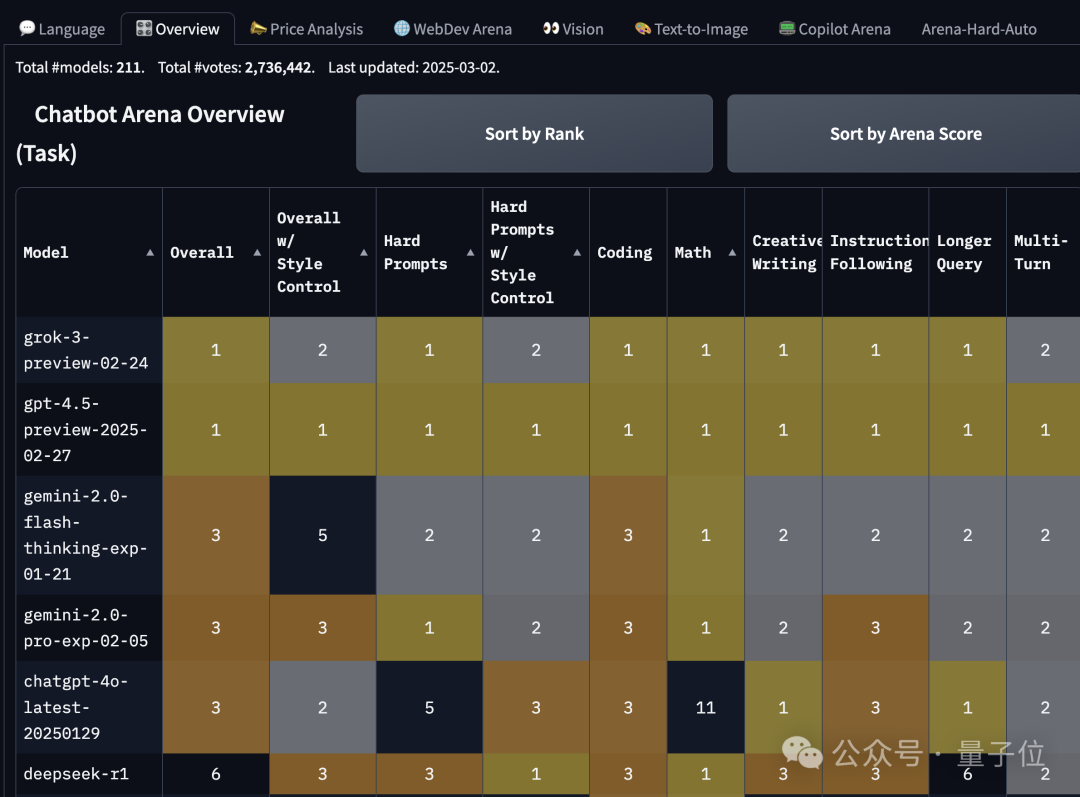Click the Sort by Arena Score button

[x=904, y=133]
